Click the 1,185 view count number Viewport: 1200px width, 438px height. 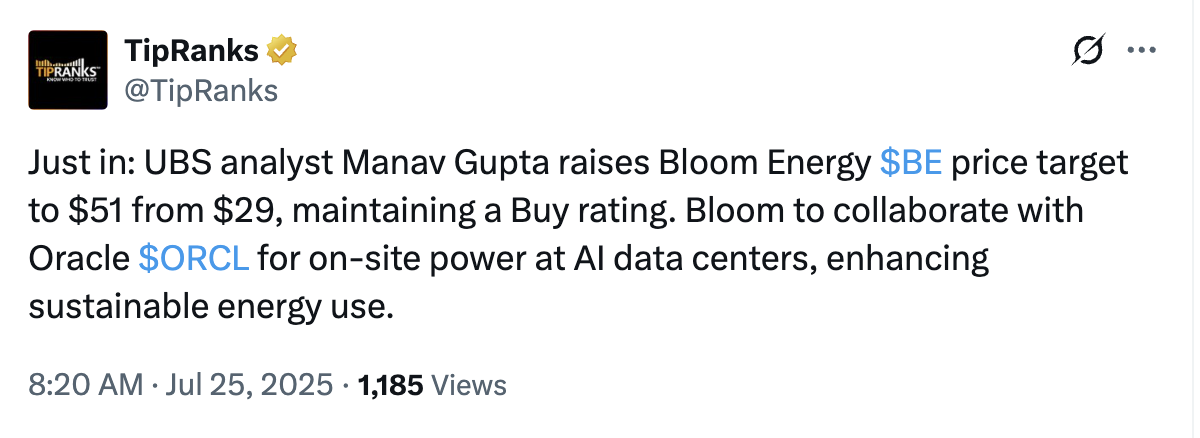click(x=391, y=385)
